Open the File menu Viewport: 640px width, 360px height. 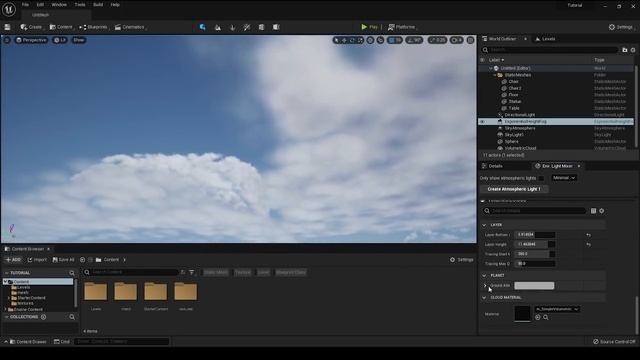pyautogui.click(x=25, y=5)
